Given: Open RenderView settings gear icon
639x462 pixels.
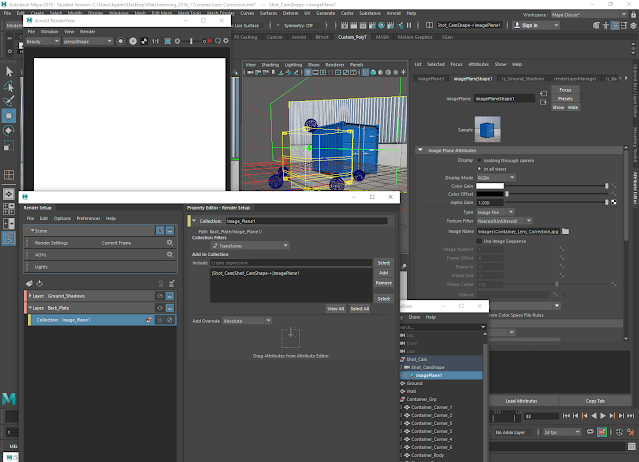Looking at the screenshot, I should (x=226, y=41).
